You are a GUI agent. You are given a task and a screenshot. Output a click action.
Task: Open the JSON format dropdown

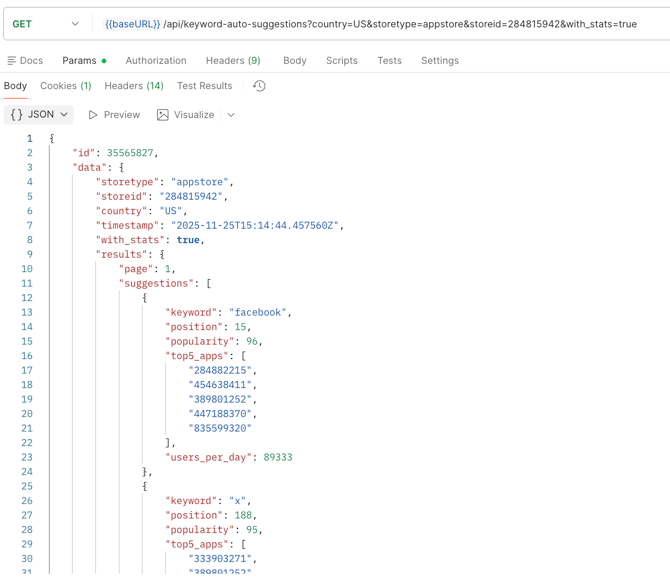click(x=40, y=115)
